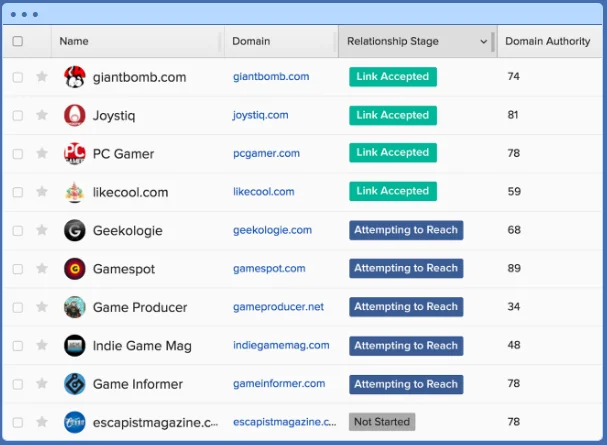Star the Geekologie row
607x445 pixels.
pyautogui.click(x=42, y=230)
